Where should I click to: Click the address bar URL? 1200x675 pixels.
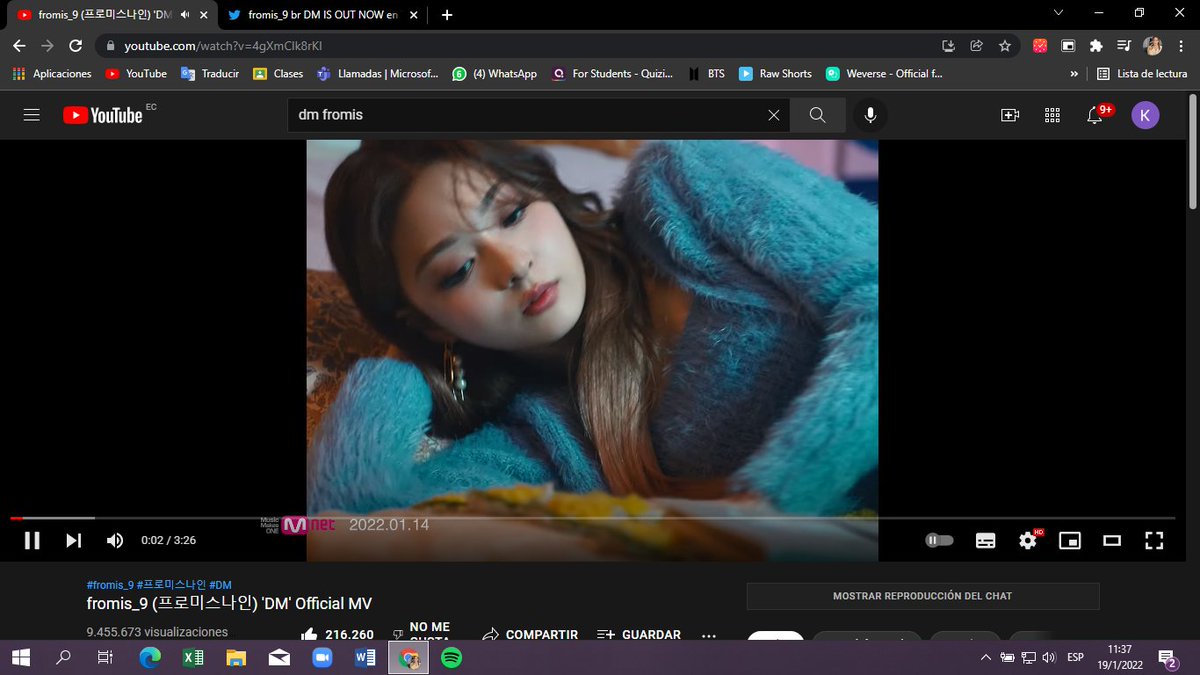pyautogui.click(x=223, y=46)
